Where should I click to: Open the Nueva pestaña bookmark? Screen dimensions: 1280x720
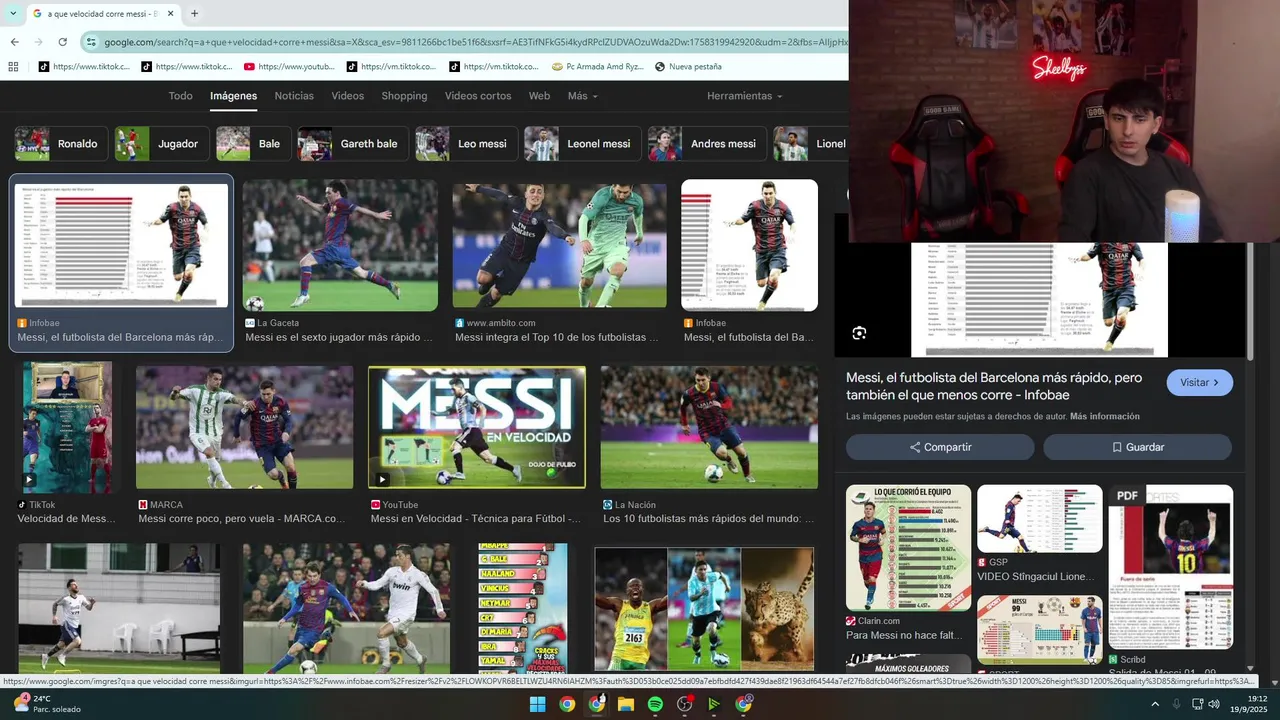[688, 67]
